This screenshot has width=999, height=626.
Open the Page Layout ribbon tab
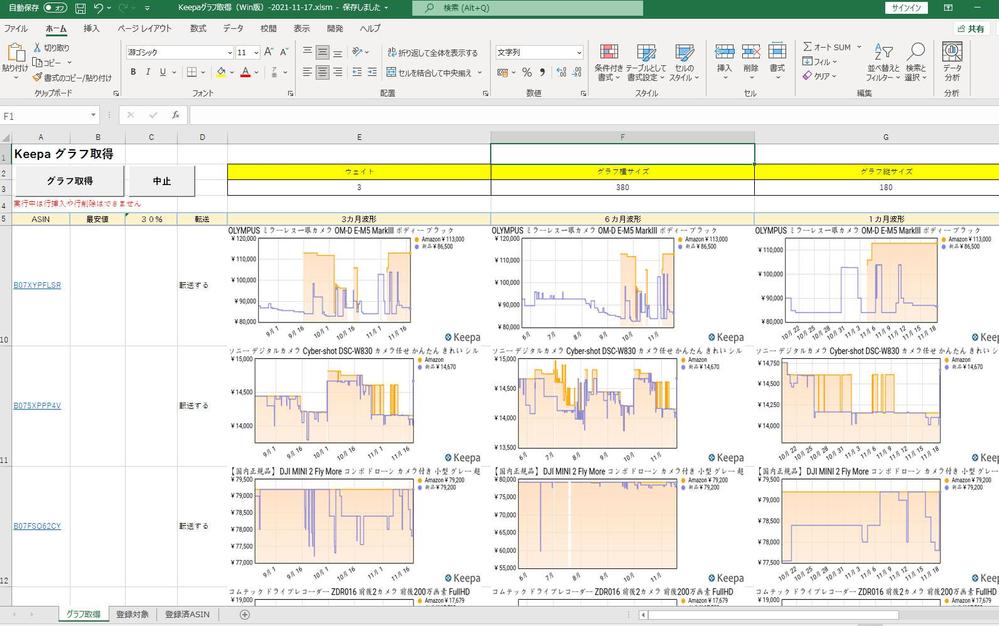145,29
